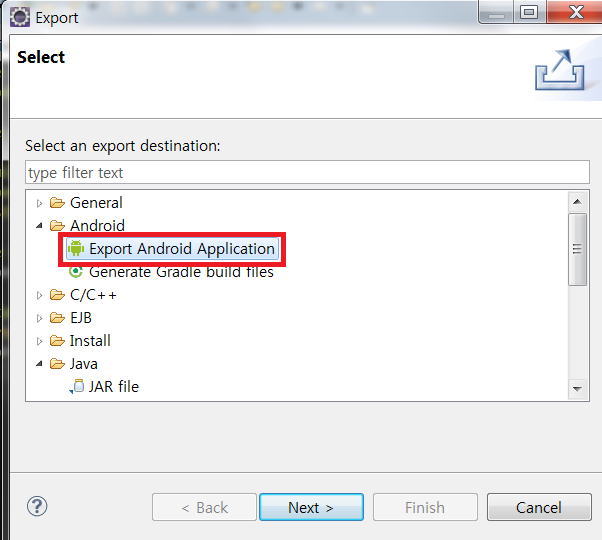Click the JAR file jar icon
This screenshot has width=602, height=540.
pyautogui.click(x=77, y=386)
